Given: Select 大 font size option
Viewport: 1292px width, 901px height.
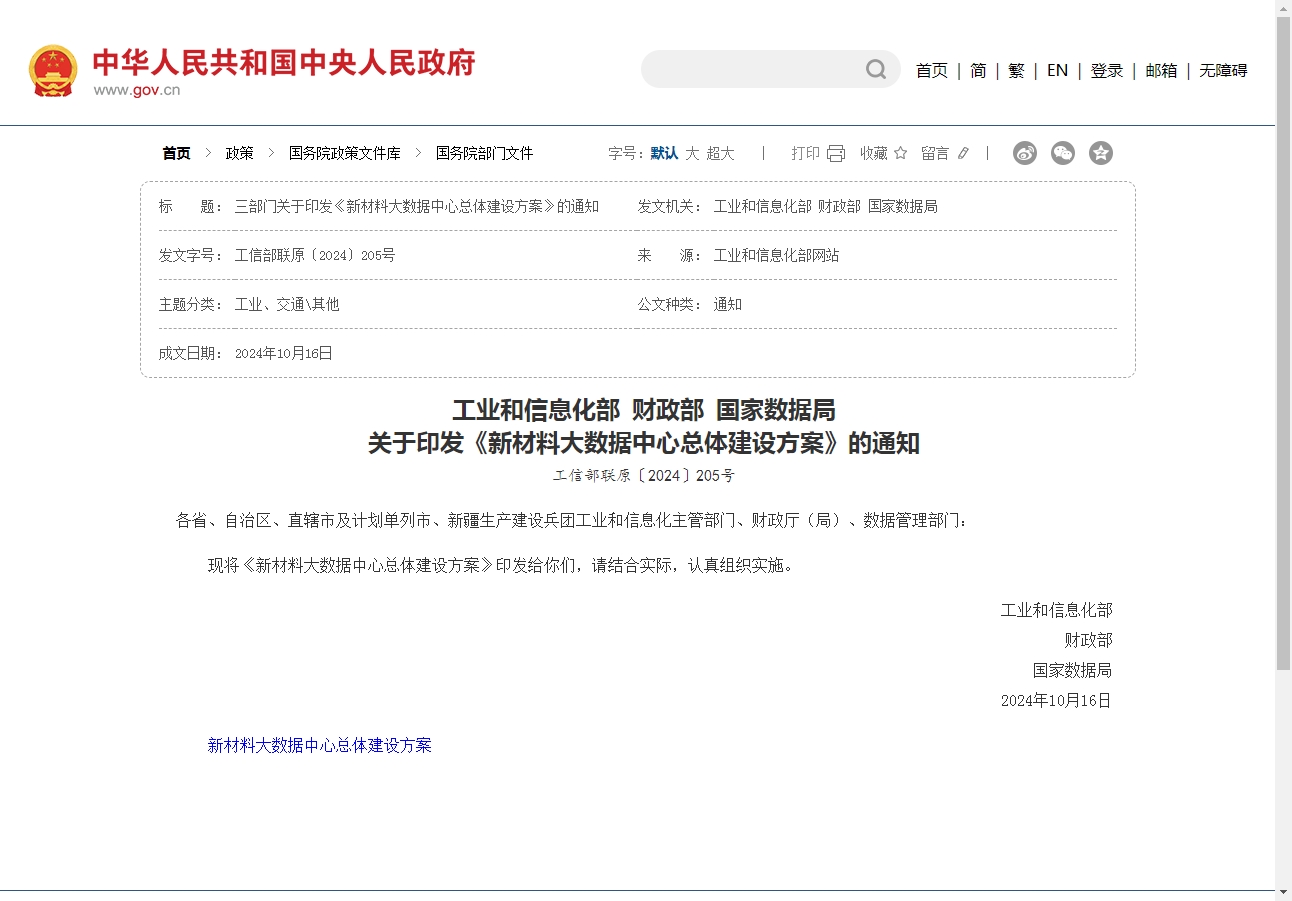Looking at the screenshot, I should click(692, 153).
